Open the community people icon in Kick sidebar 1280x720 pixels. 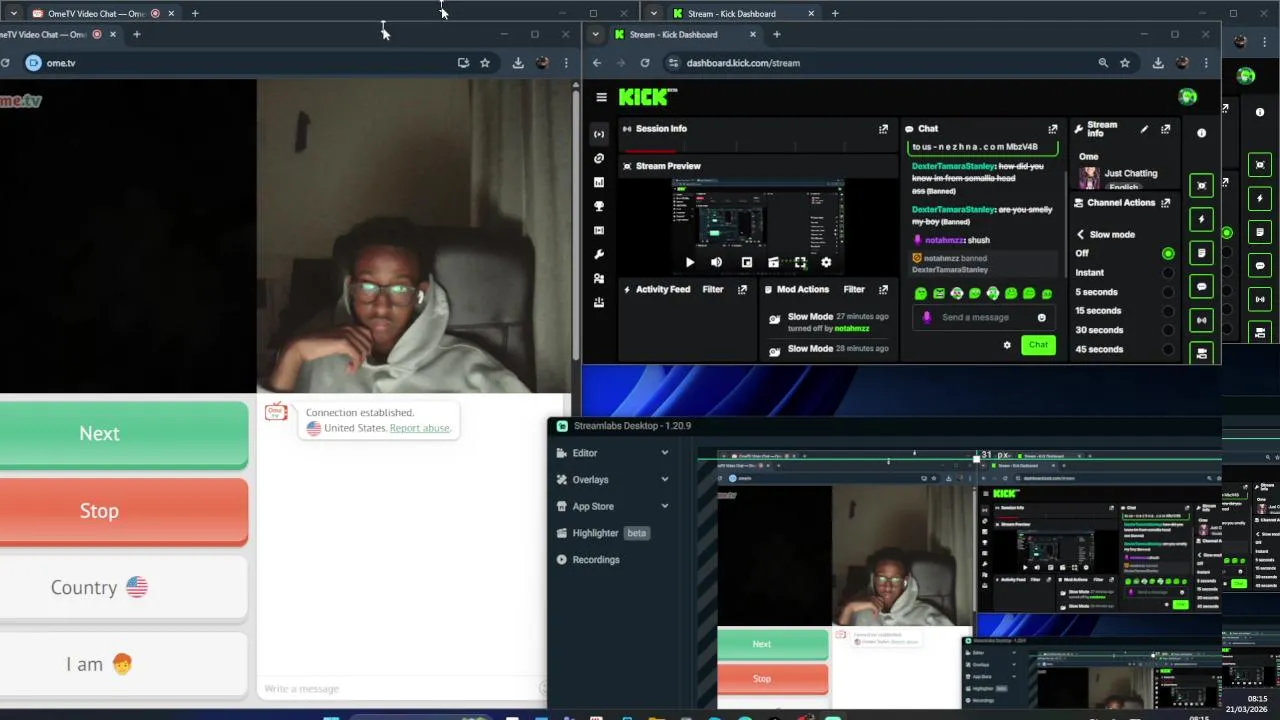[599, 278]
